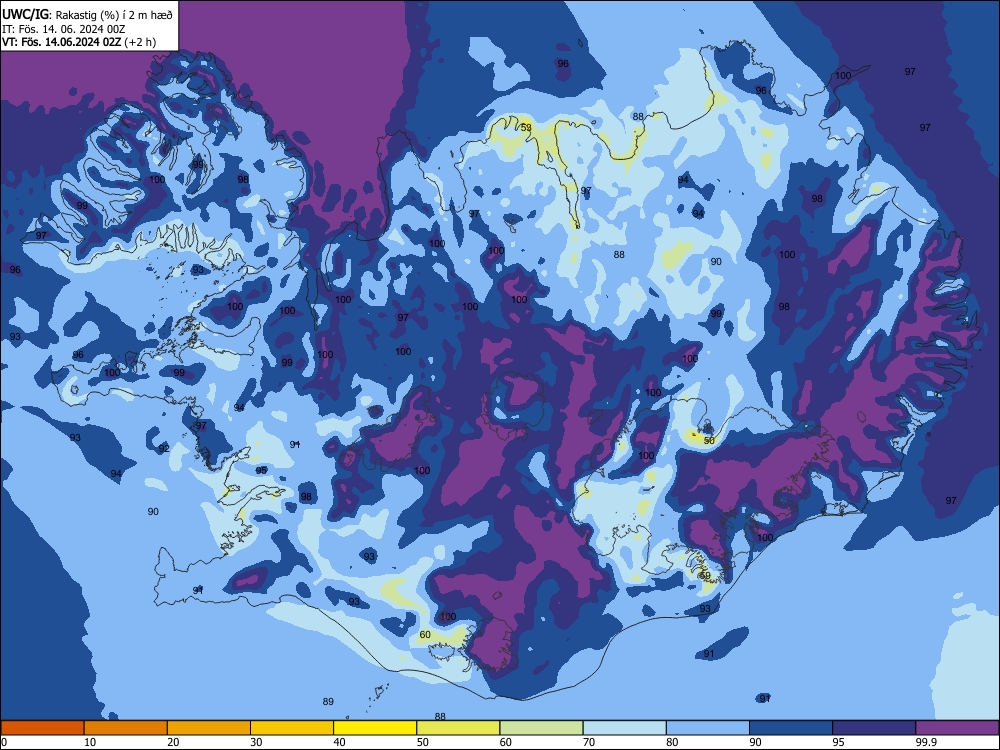
Task: Click the legend tick label '99.9'
Action: point(927,742)
